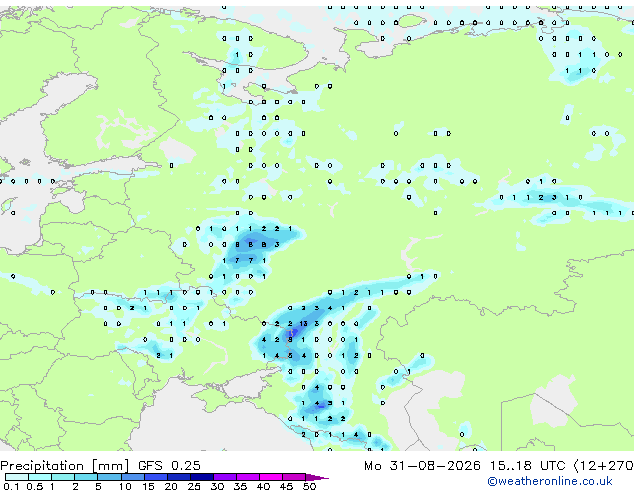Image resolution: width=634 pixels, height=490 pixels.
Task: Pick the 15–20 mm legend swatch
Action: click(156, 477)
